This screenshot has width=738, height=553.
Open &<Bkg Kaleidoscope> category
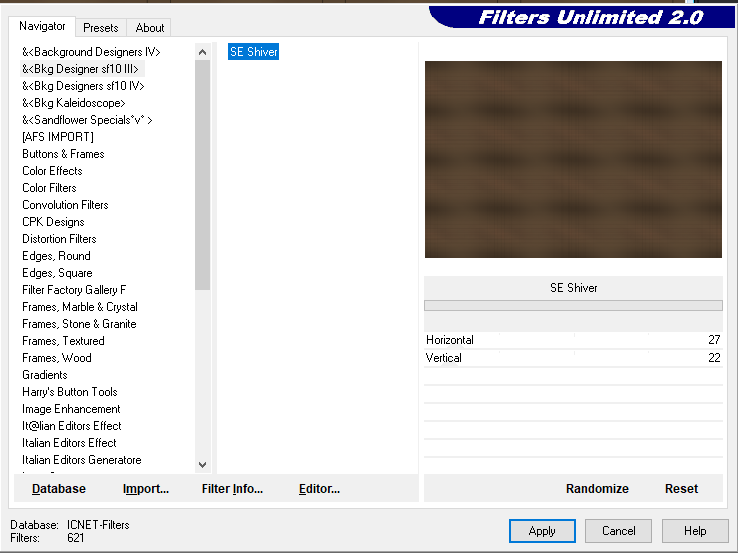(73, 103)
